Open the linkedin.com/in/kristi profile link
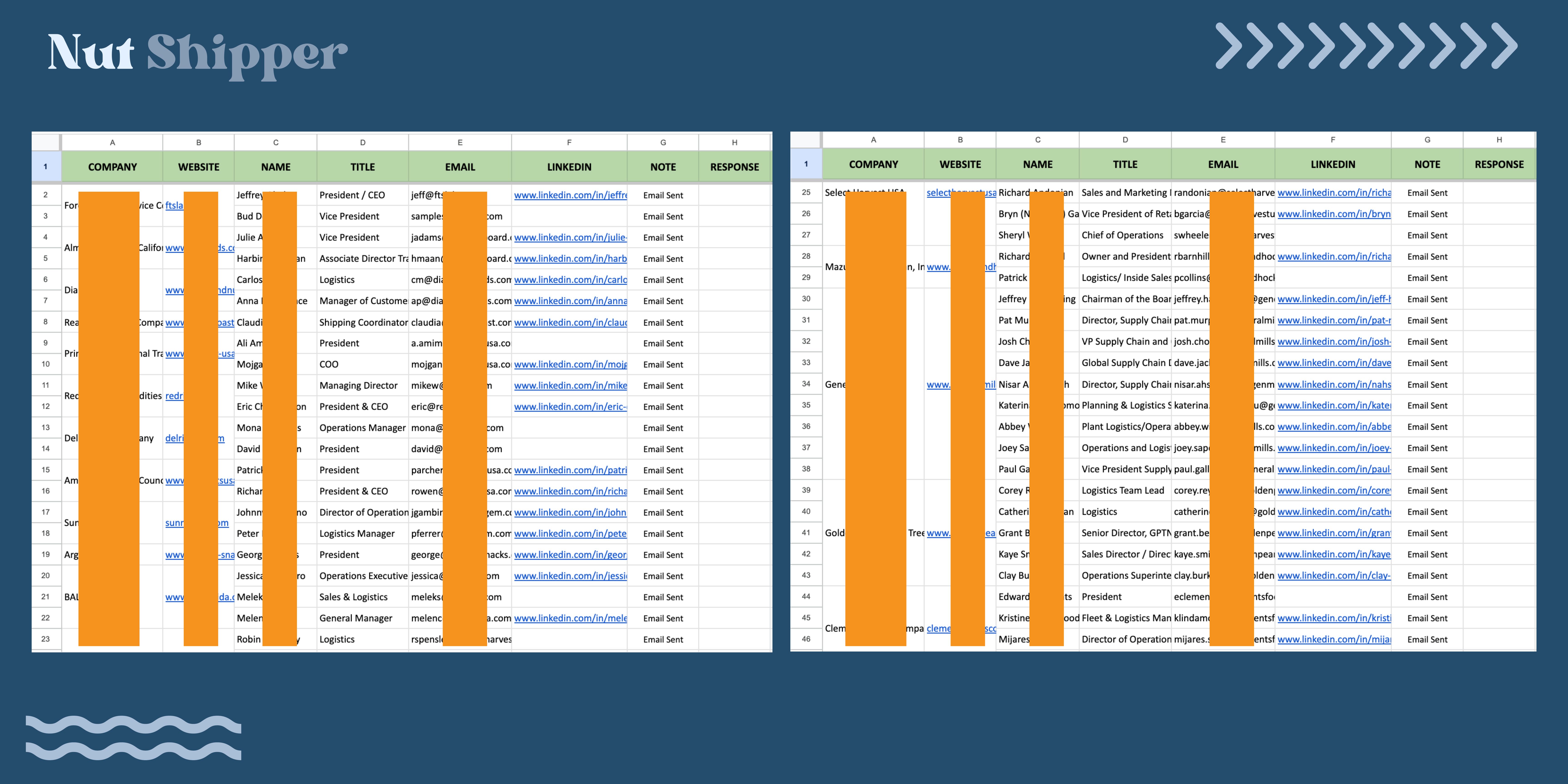Viewport: 1568px width, 784px height. (x=1334, y=618)
